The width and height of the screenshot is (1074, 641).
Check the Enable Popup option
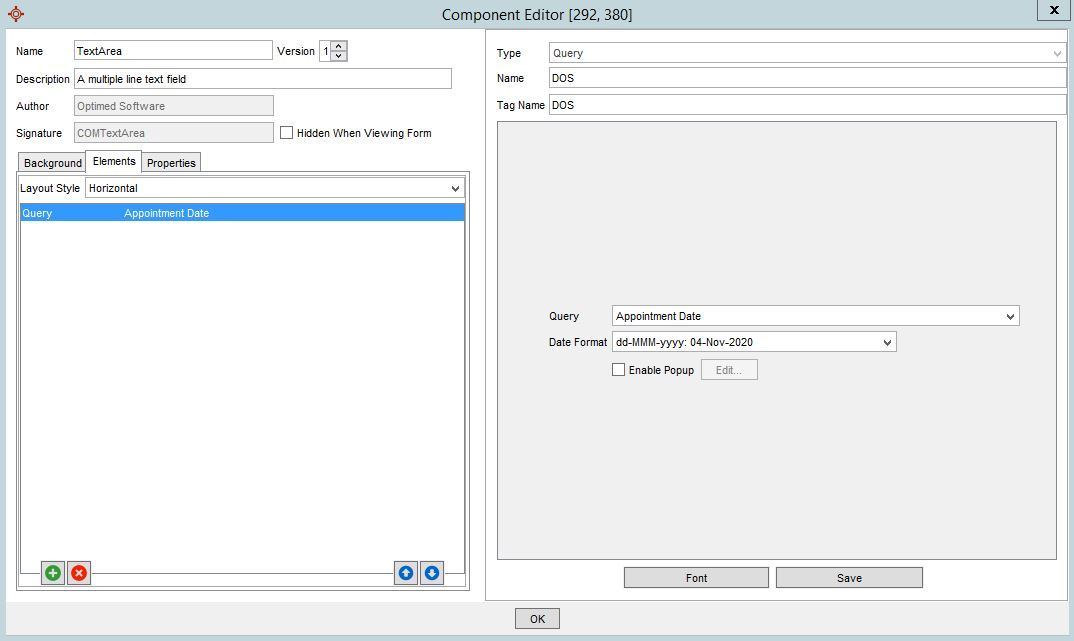619,370
